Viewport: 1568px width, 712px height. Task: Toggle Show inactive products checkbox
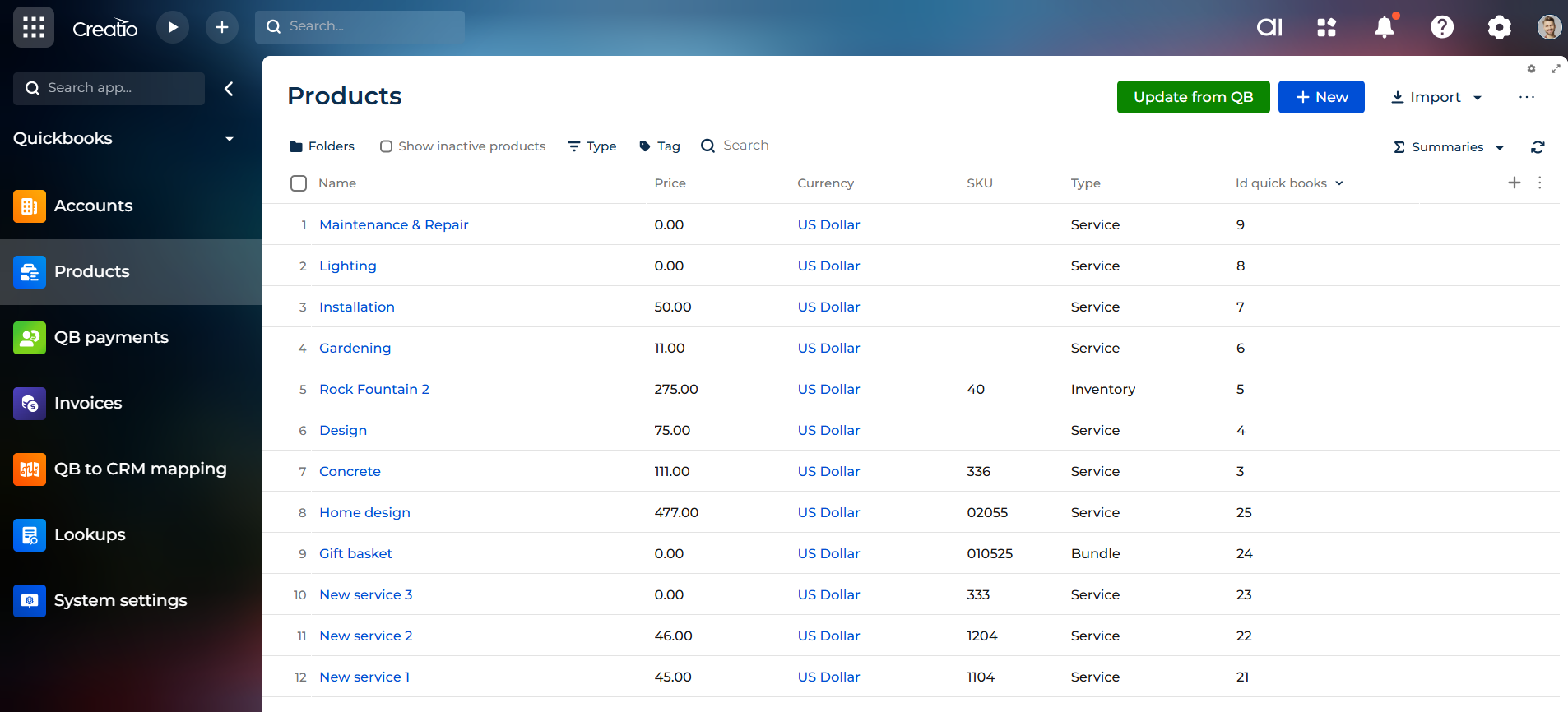tap(386, 146)
